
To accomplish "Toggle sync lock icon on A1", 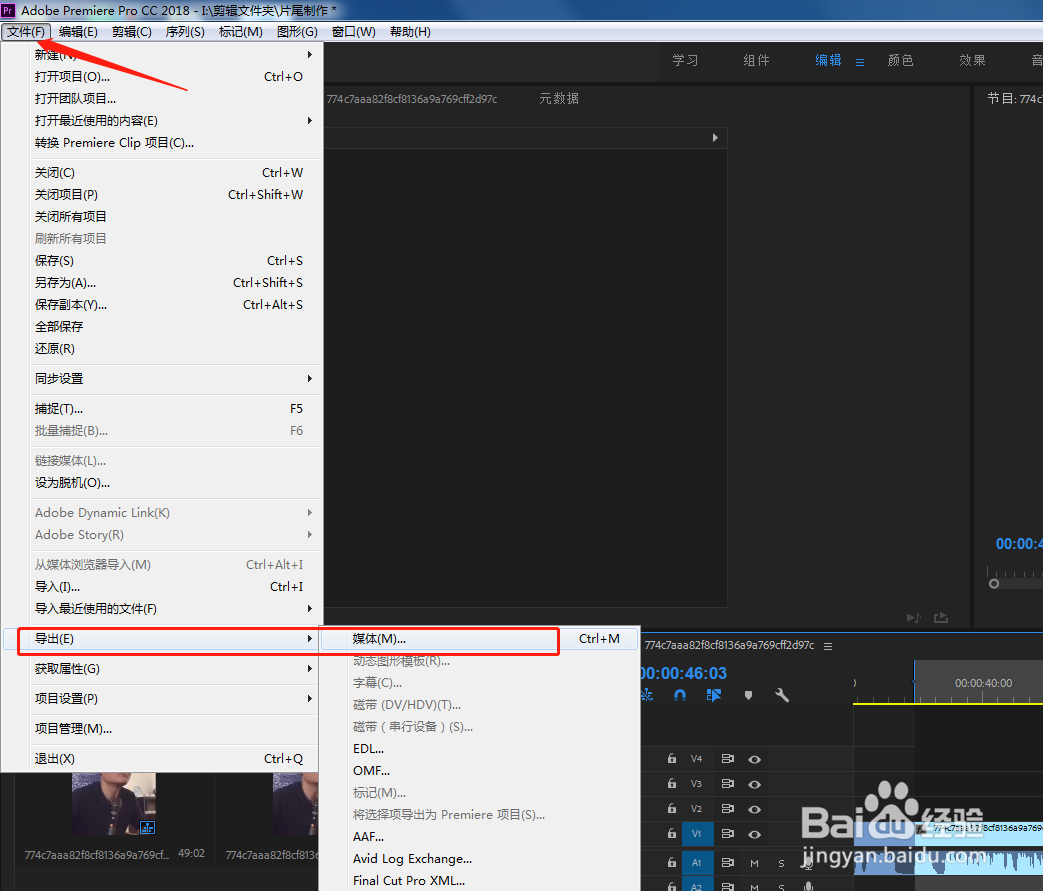I will (728, 862).
